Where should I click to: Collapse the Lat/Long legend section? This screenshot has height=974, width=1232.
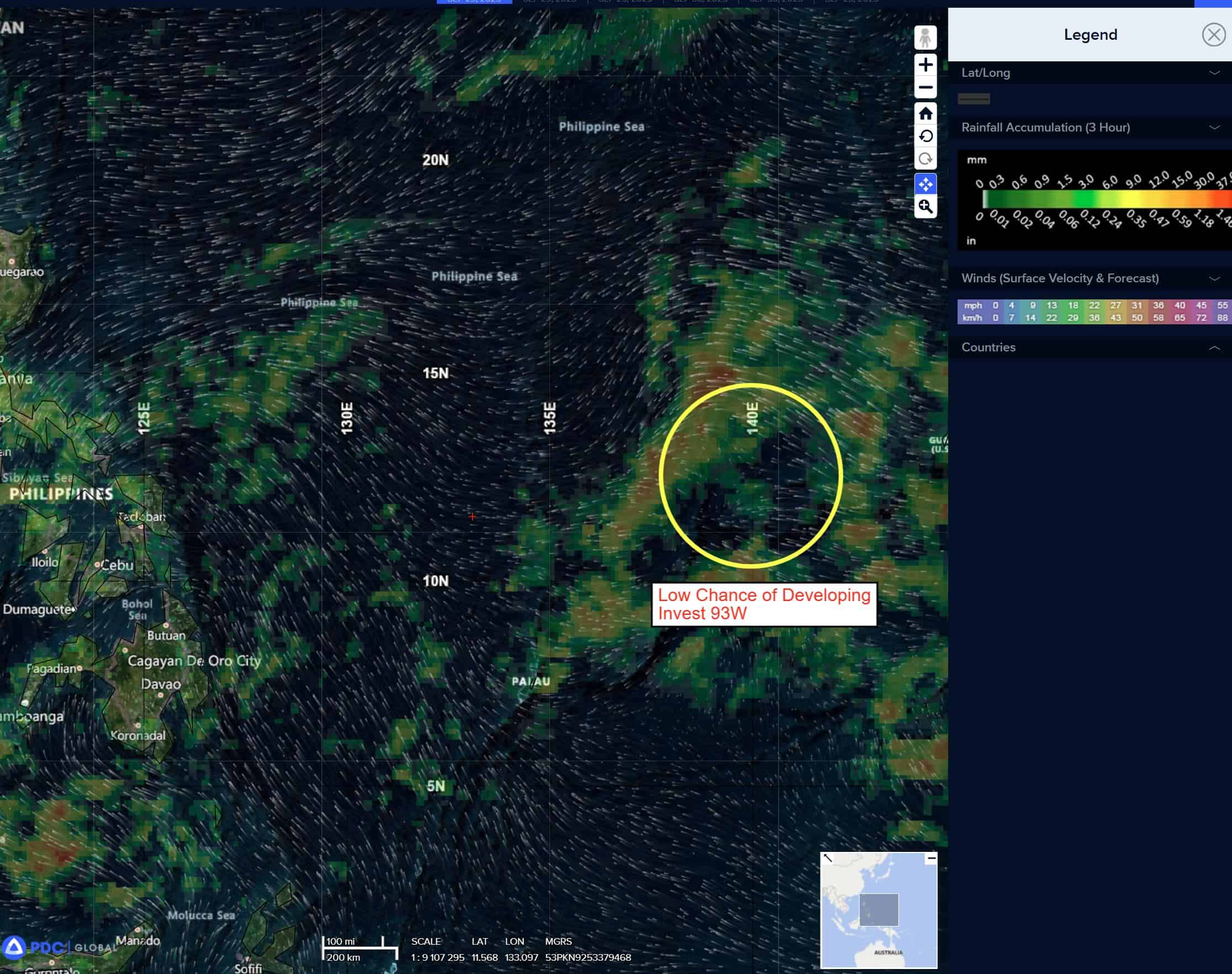click(x=1214, y=73)
